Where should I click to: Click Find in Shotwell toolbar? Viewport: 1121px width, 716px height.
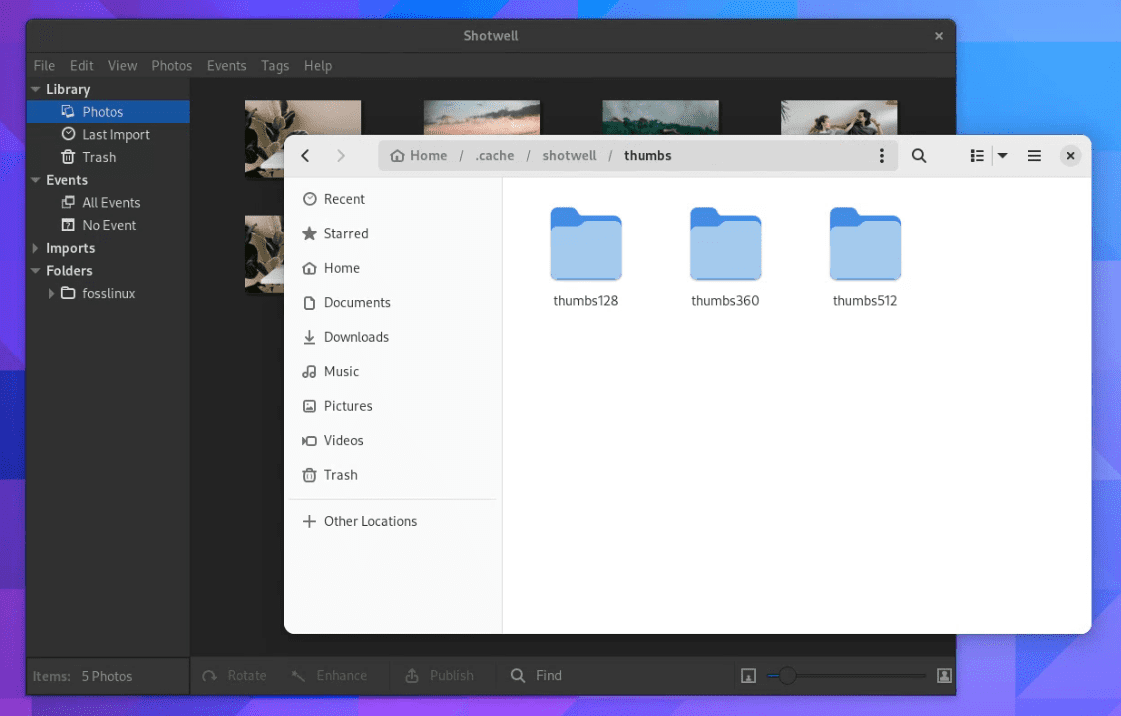click(536, 676)
